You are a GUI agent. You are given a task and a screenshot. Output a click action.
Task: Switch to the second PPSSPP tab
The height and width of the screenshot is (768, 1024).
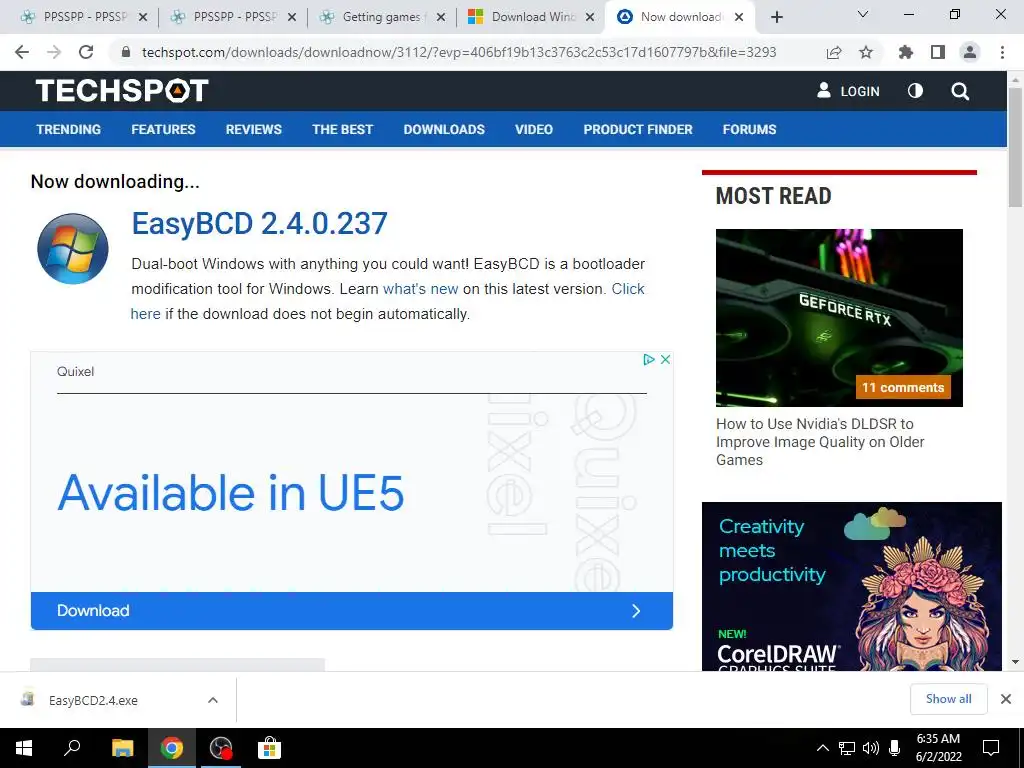click(x=233, y=17)
